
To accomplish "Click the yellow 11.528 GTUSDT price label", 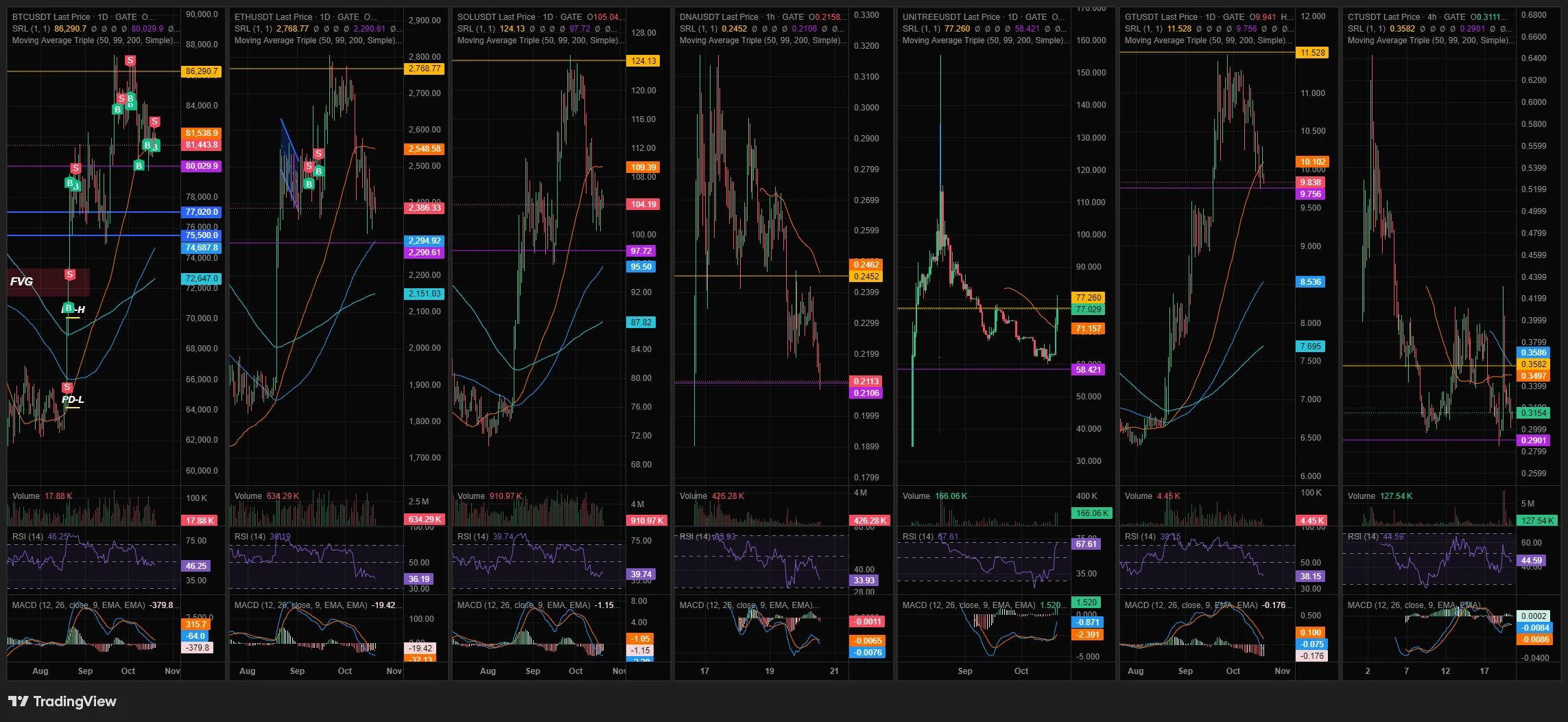I will (1312, 53).
